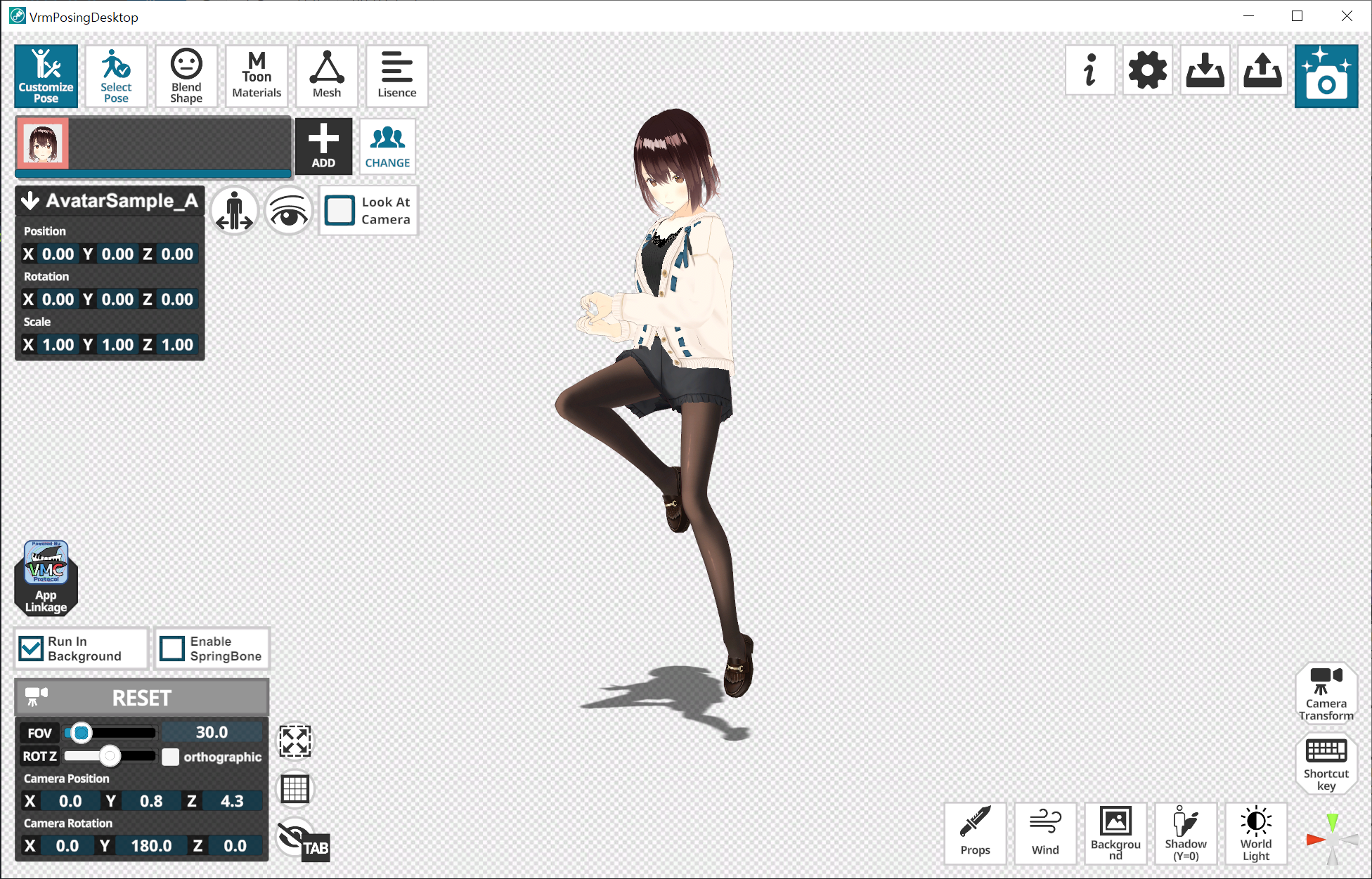Viewport: 1372px width, 879px height.
Task: Enable Look At Camera checkbox
Action: coord(340,211)
